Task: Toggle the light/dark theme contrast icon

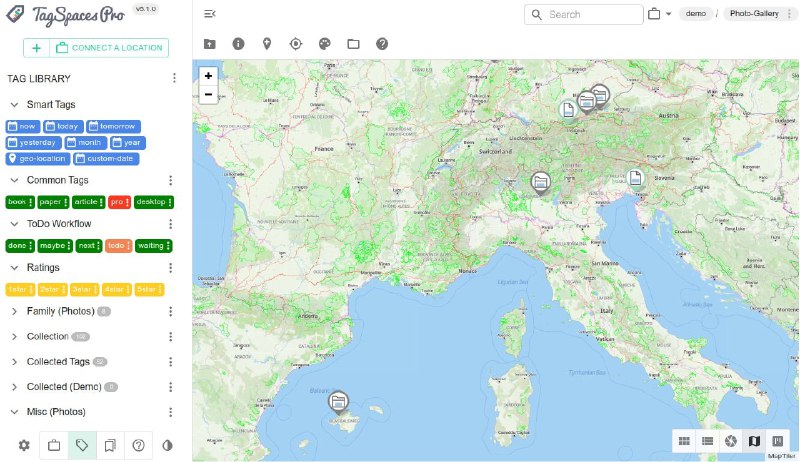Action: 167,445
